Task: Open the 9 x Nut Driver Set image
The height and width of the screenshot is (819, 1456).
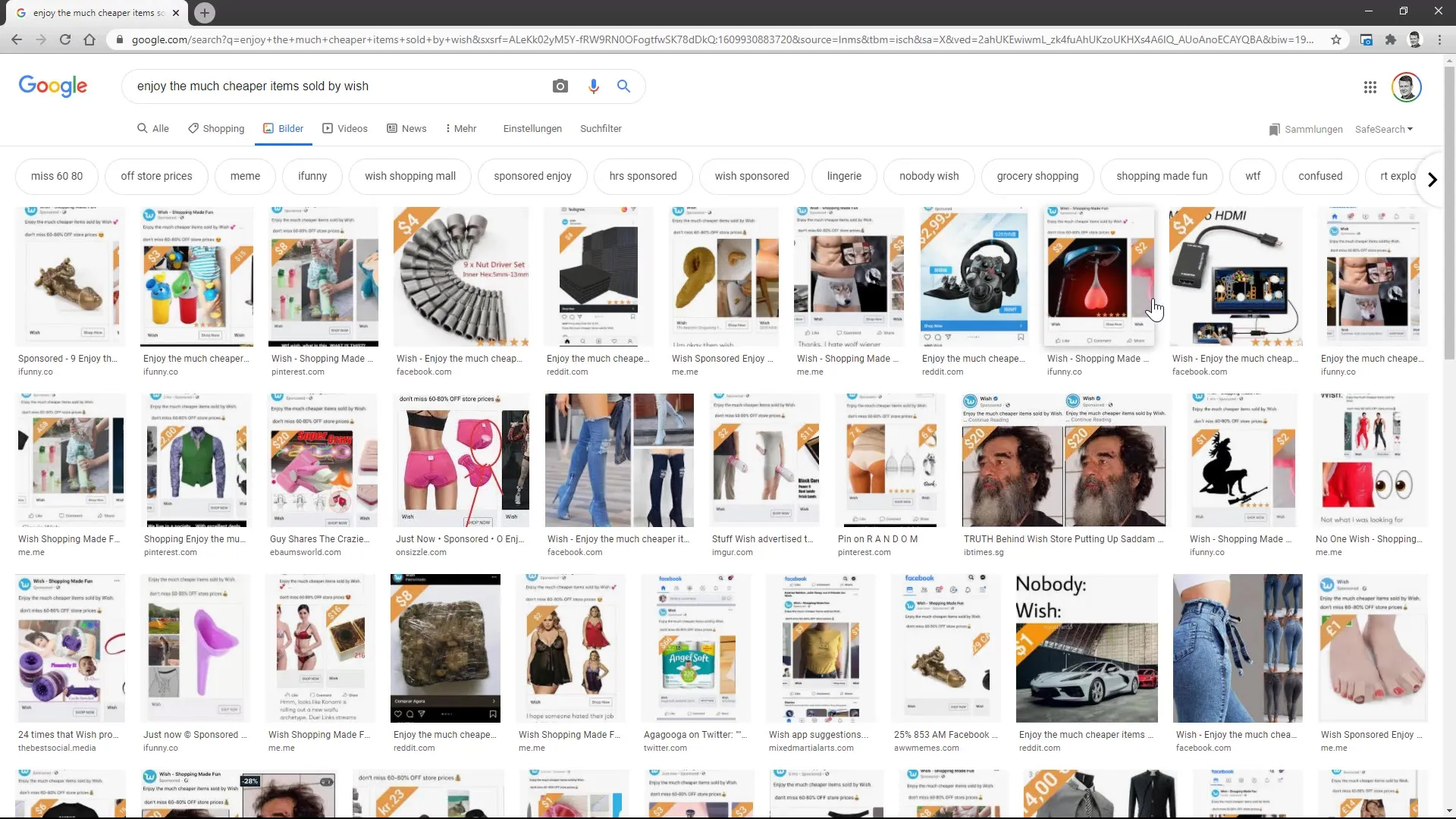Action: 461,277
